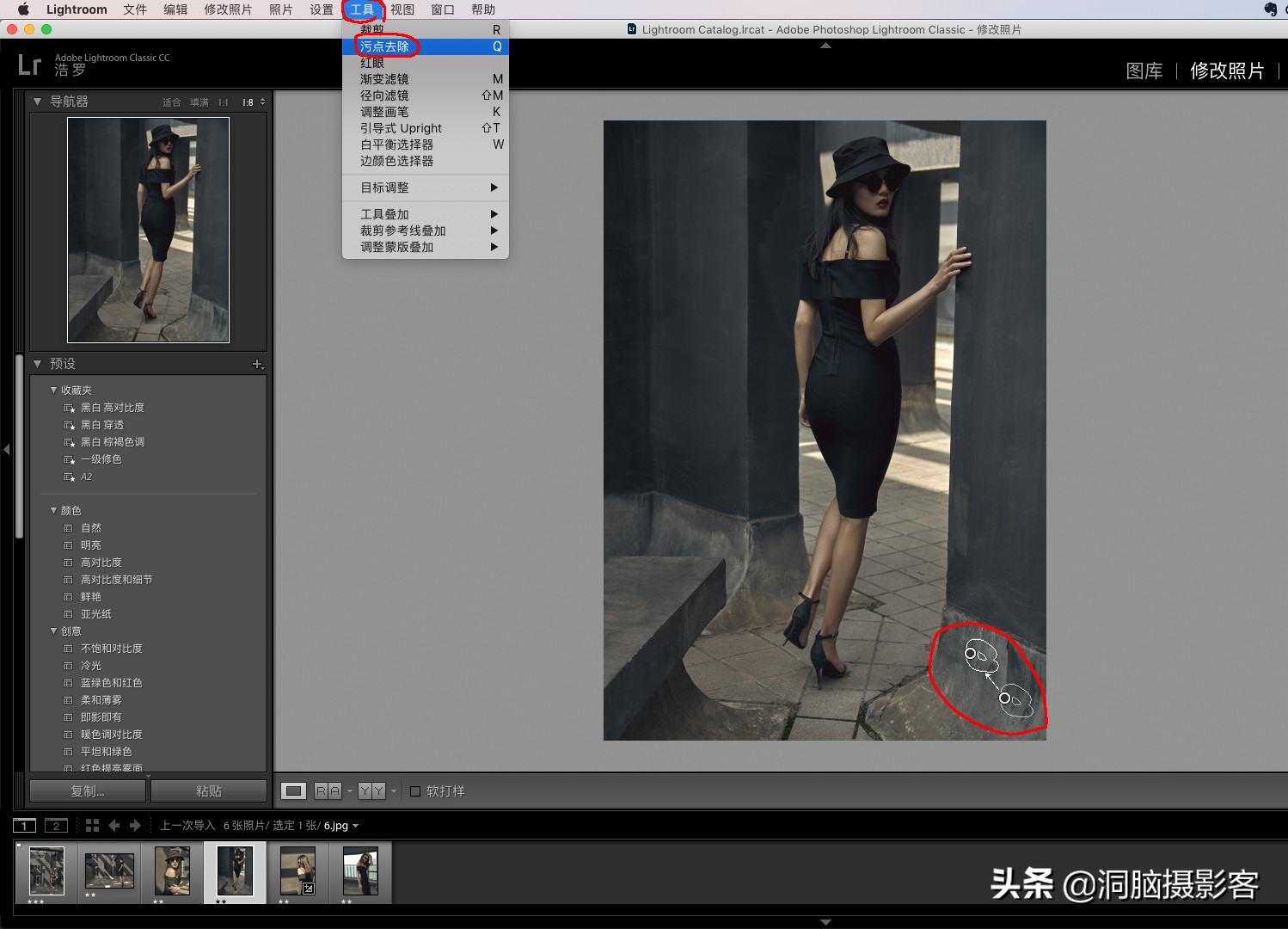Choose 污点去除 from the tools menu
The height and width of the screenshot is (929, 1288).
pos(384,46)
